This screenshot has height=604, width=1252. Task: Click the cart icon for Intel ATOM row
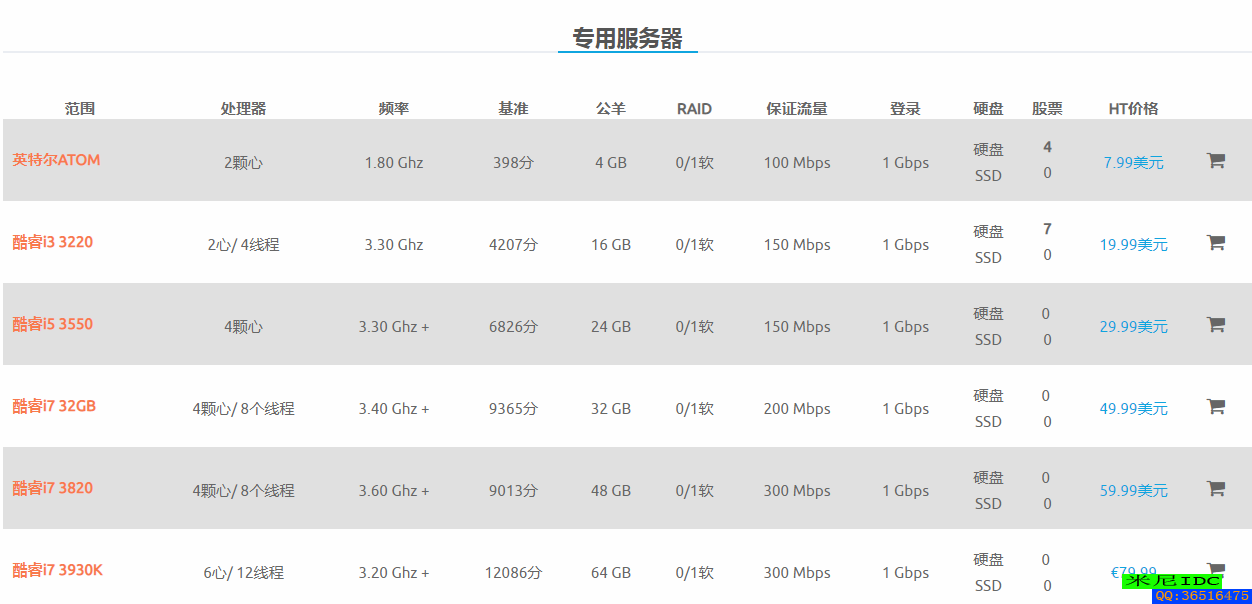pos(1215,160)
